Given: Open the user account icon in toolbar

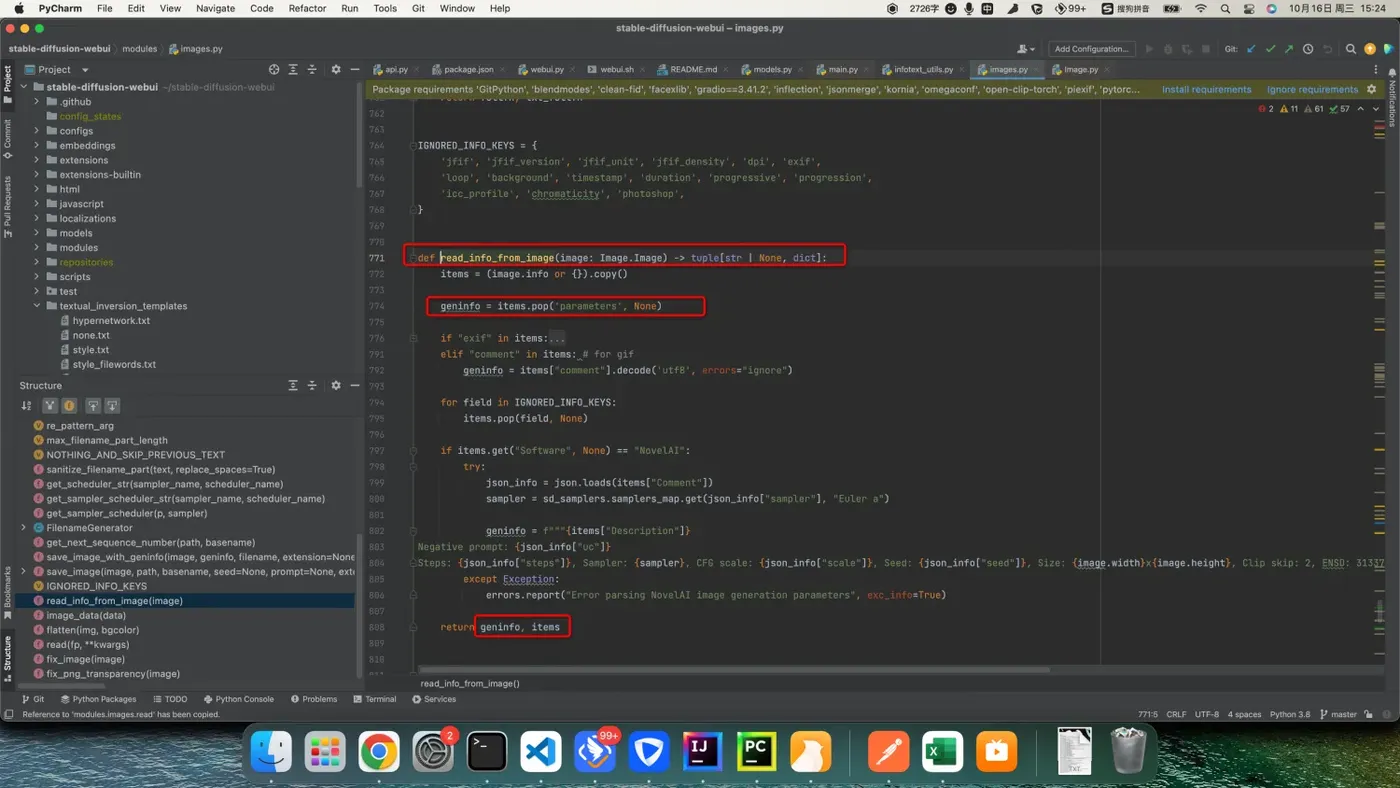Looking at the screenshot, I should [1025, 48].
